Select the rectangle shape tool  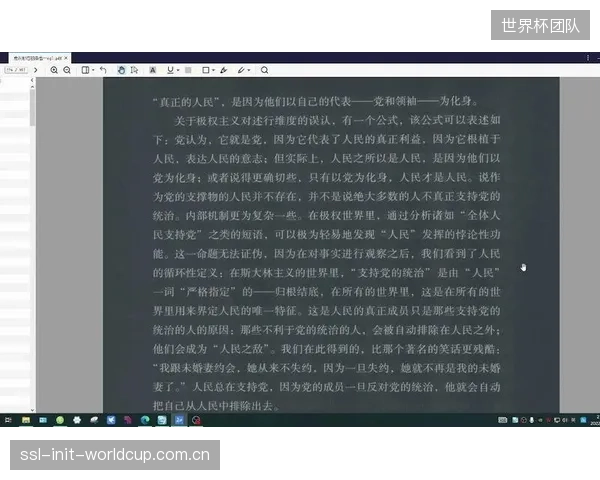click(x=205, y=70)
